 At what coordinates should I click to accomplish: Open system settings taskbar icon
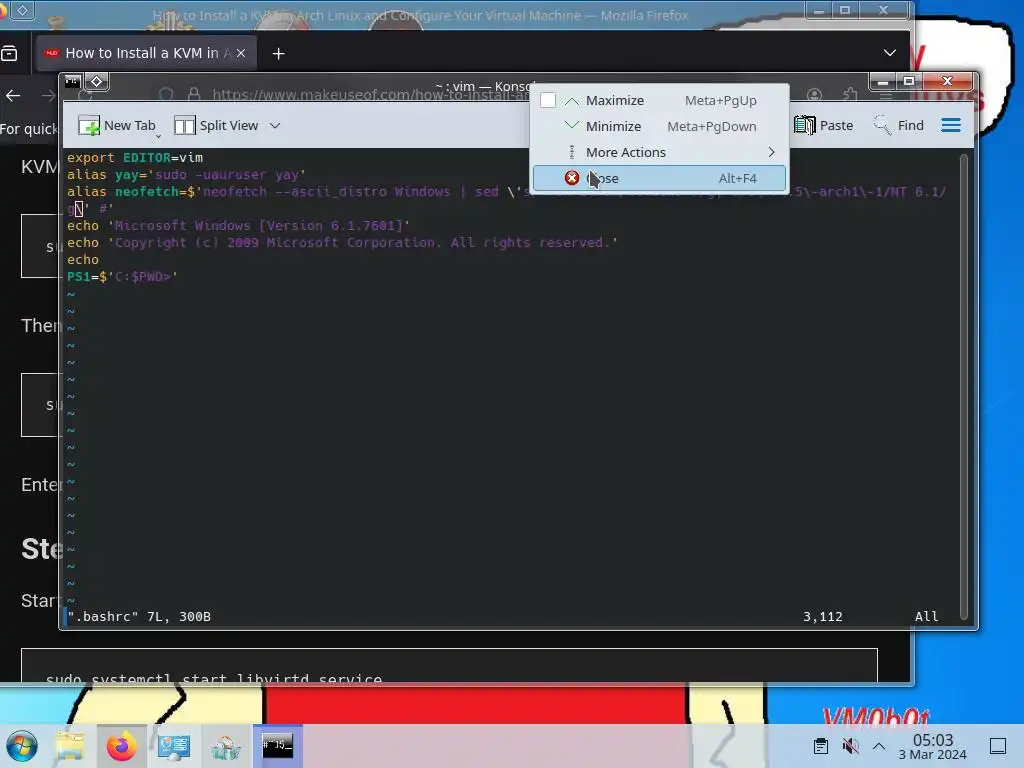(x=174, y=746)
